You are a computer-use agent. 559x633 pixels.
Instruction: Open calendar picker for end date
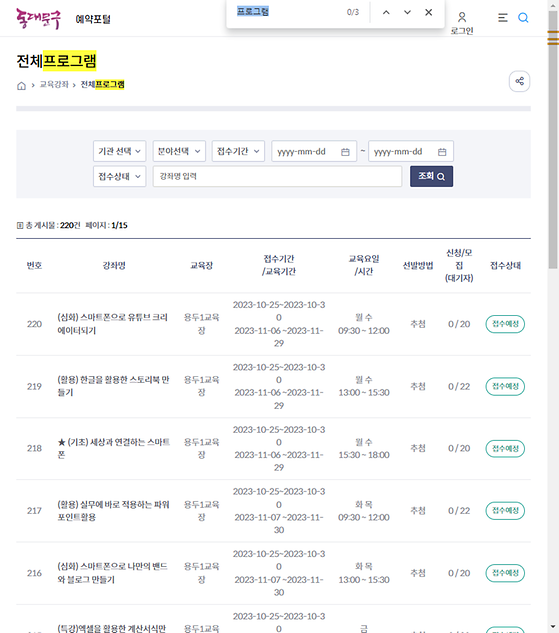pos(442,151)
